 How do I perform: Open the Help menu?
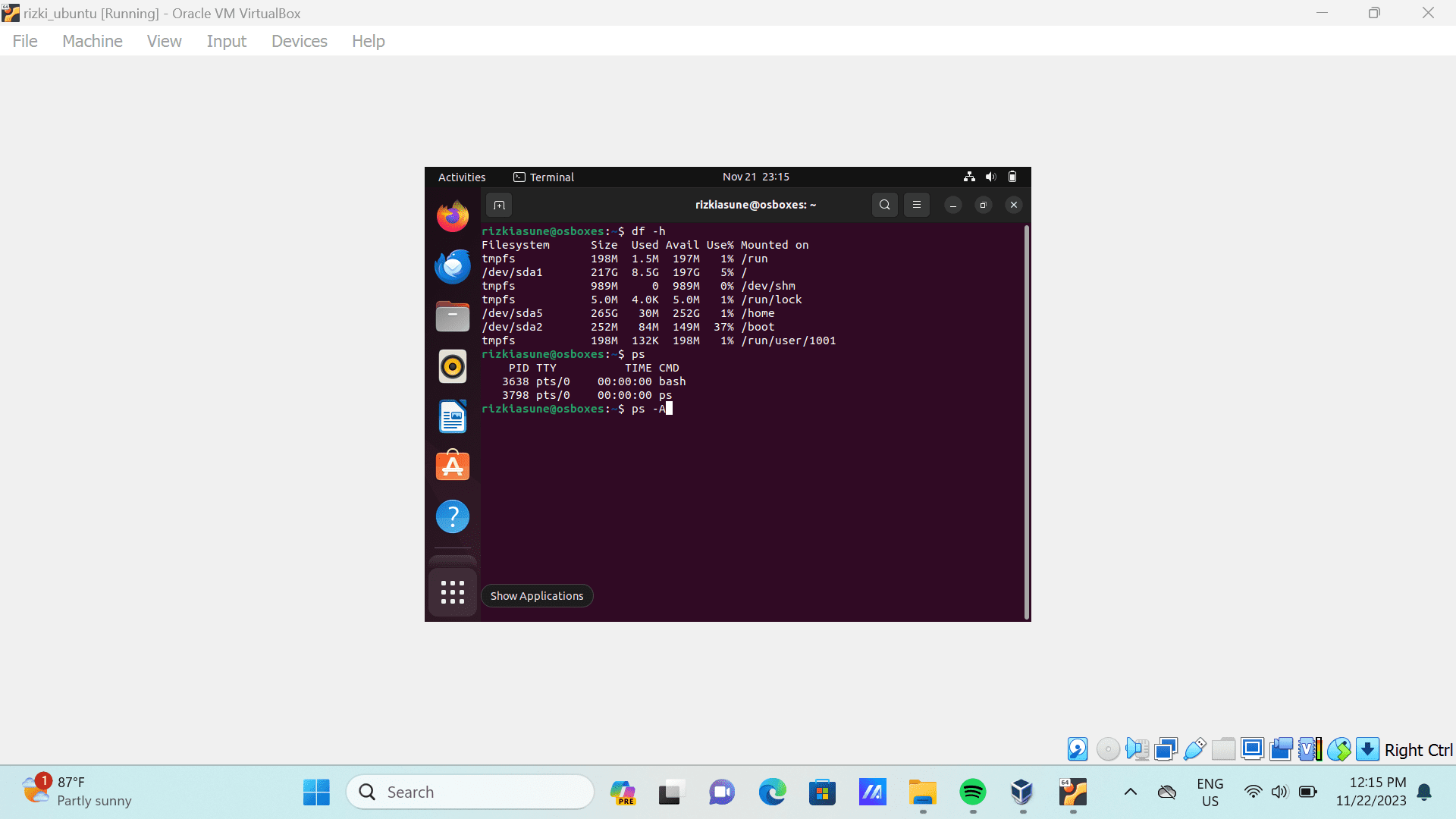coord(369,41)
